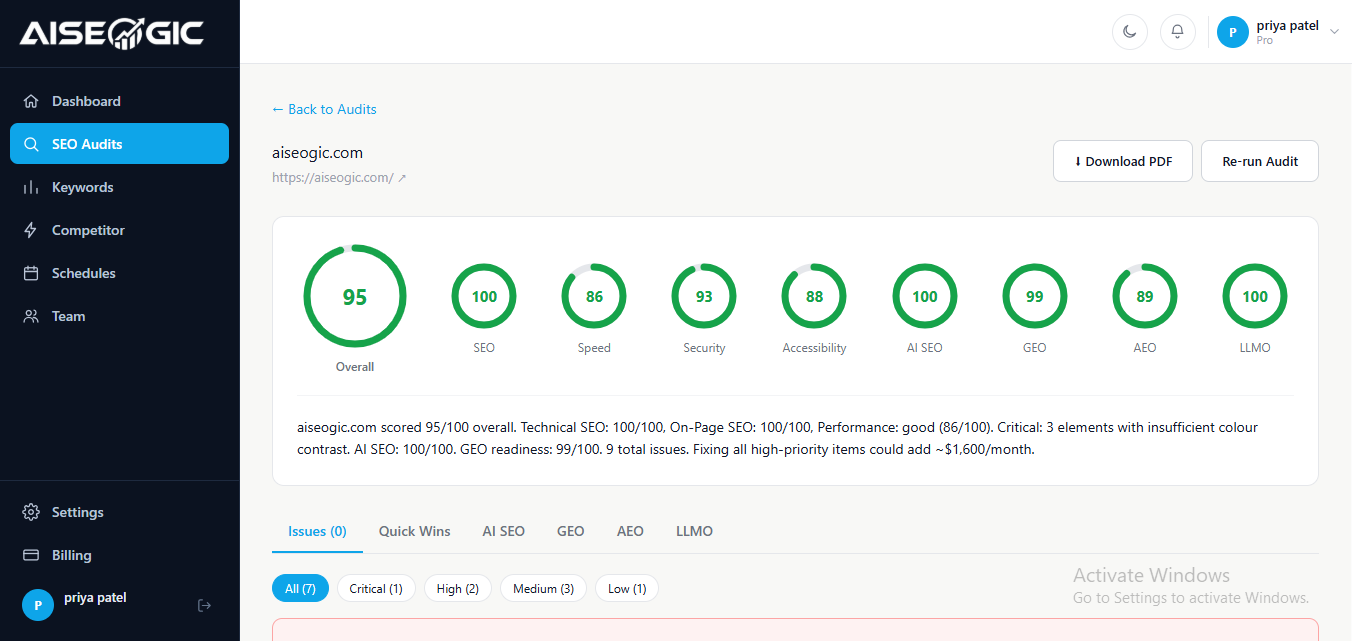The height and width of the screenshot is (641, 1352).
Task: Filter issues by Critical (1)
Action: (376, 589)
